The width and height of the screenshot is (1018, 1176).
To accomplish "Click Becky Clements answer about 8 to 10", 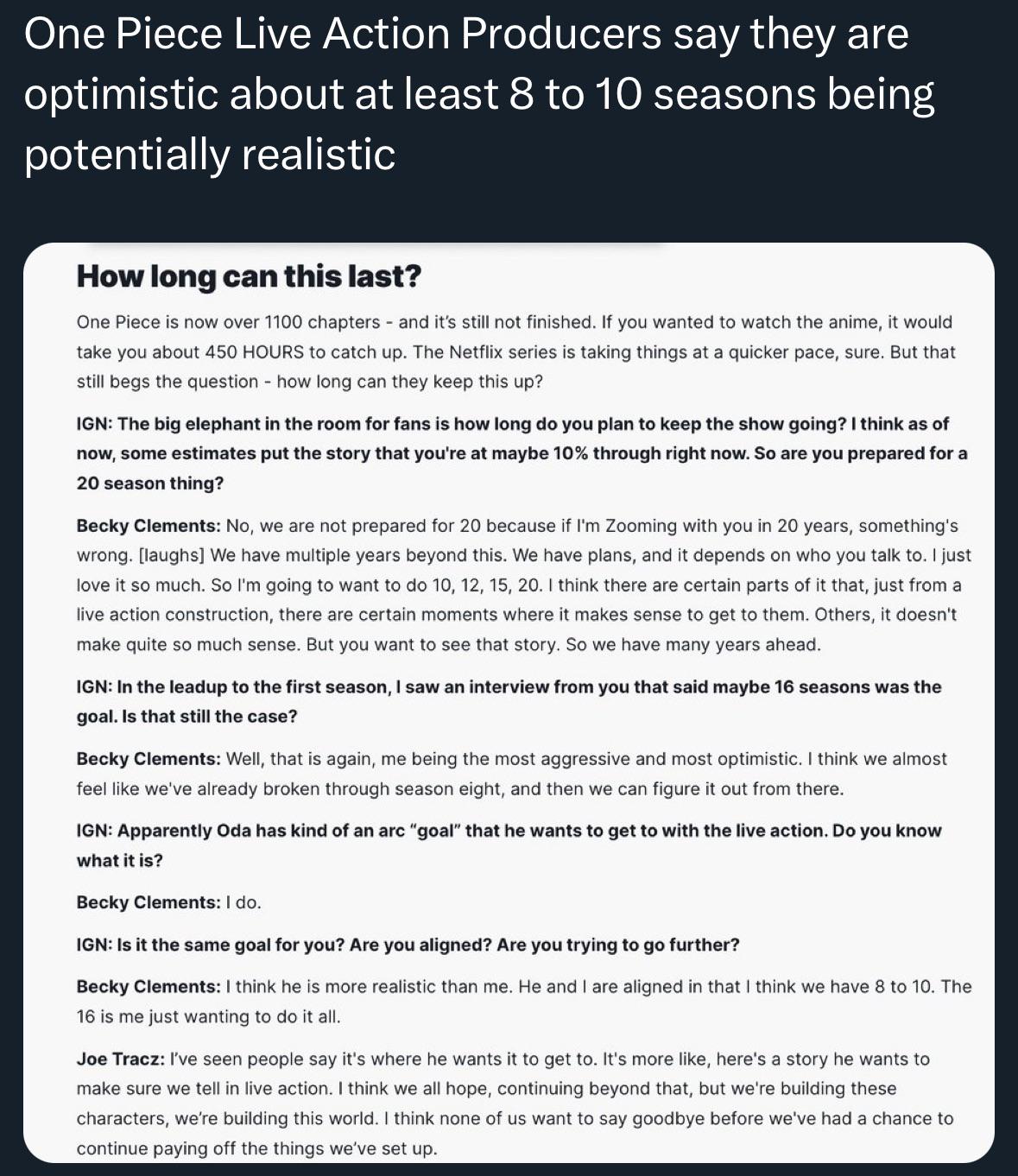I will 523,1002.
